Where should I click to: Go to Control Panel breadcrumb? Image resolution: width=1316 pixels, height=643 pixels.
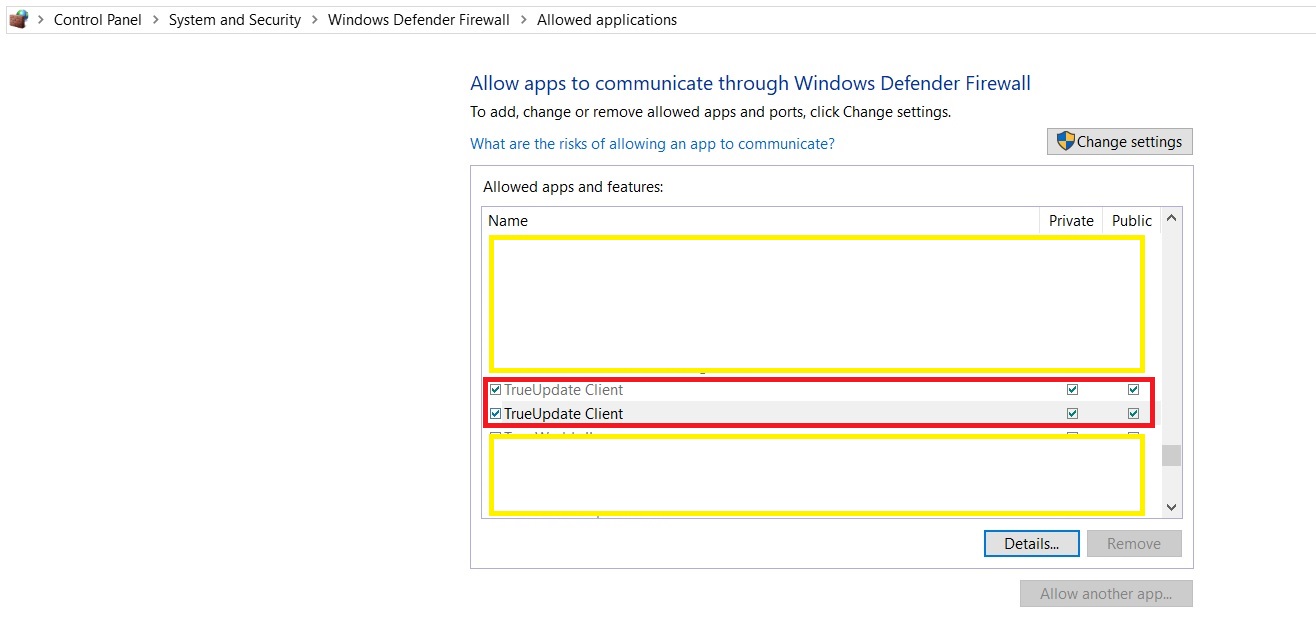[98, 20]
